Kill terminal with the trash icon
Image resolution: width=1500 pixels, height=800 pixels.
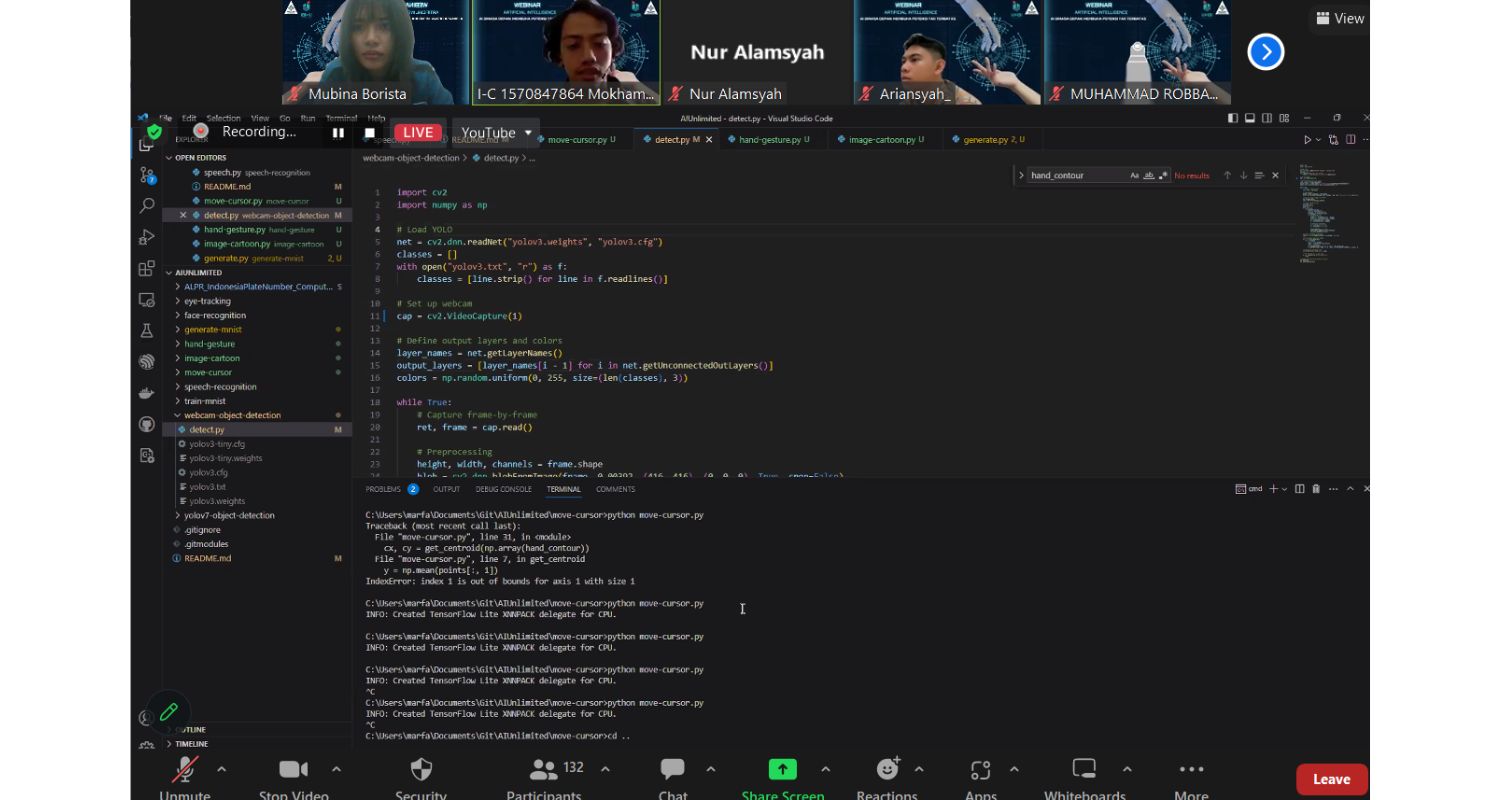pyautogui.click(x=1316, y=489)
